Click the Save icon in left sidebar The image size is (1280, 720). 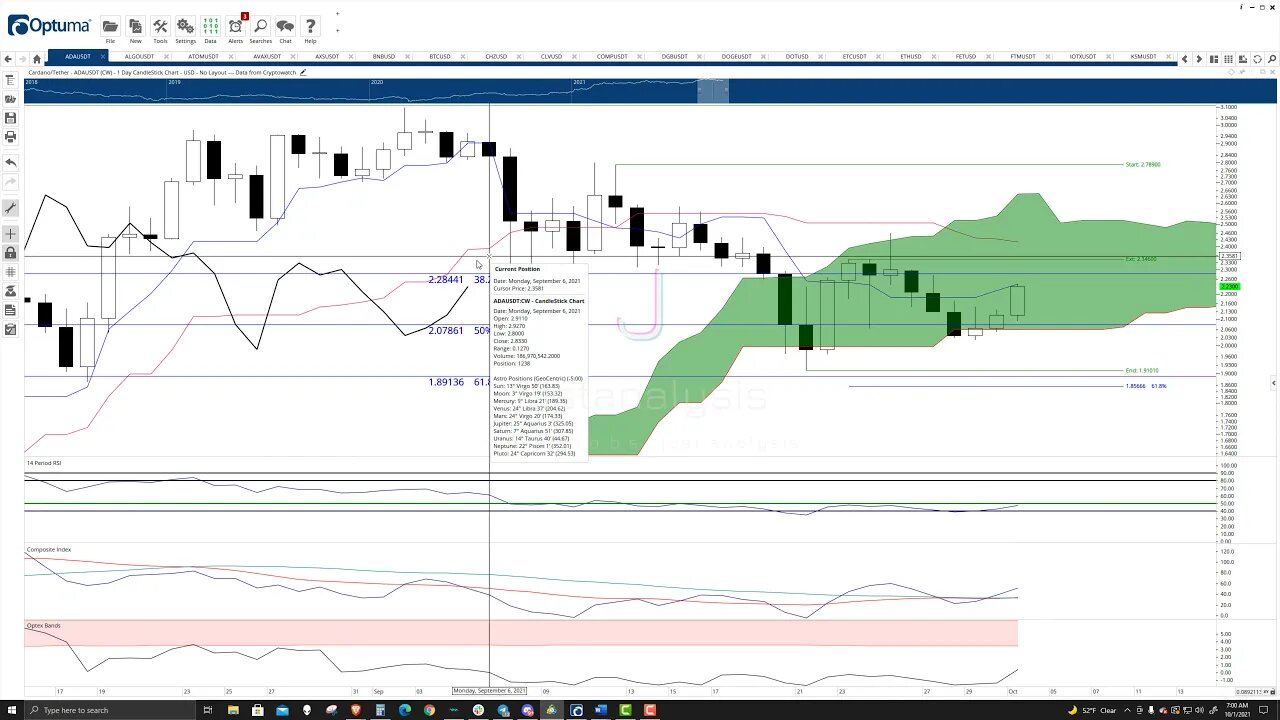point(10,118)
